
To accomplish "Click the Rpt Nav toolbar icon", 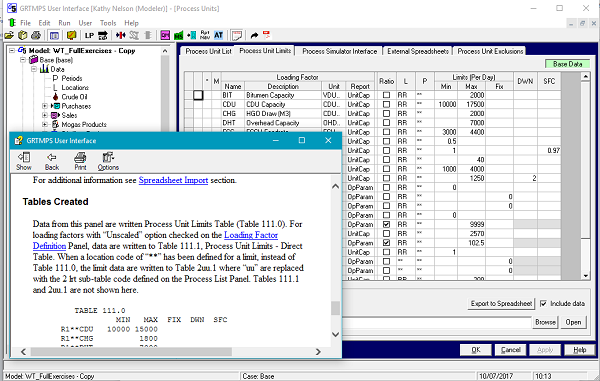I will click(x=205, y=36).
